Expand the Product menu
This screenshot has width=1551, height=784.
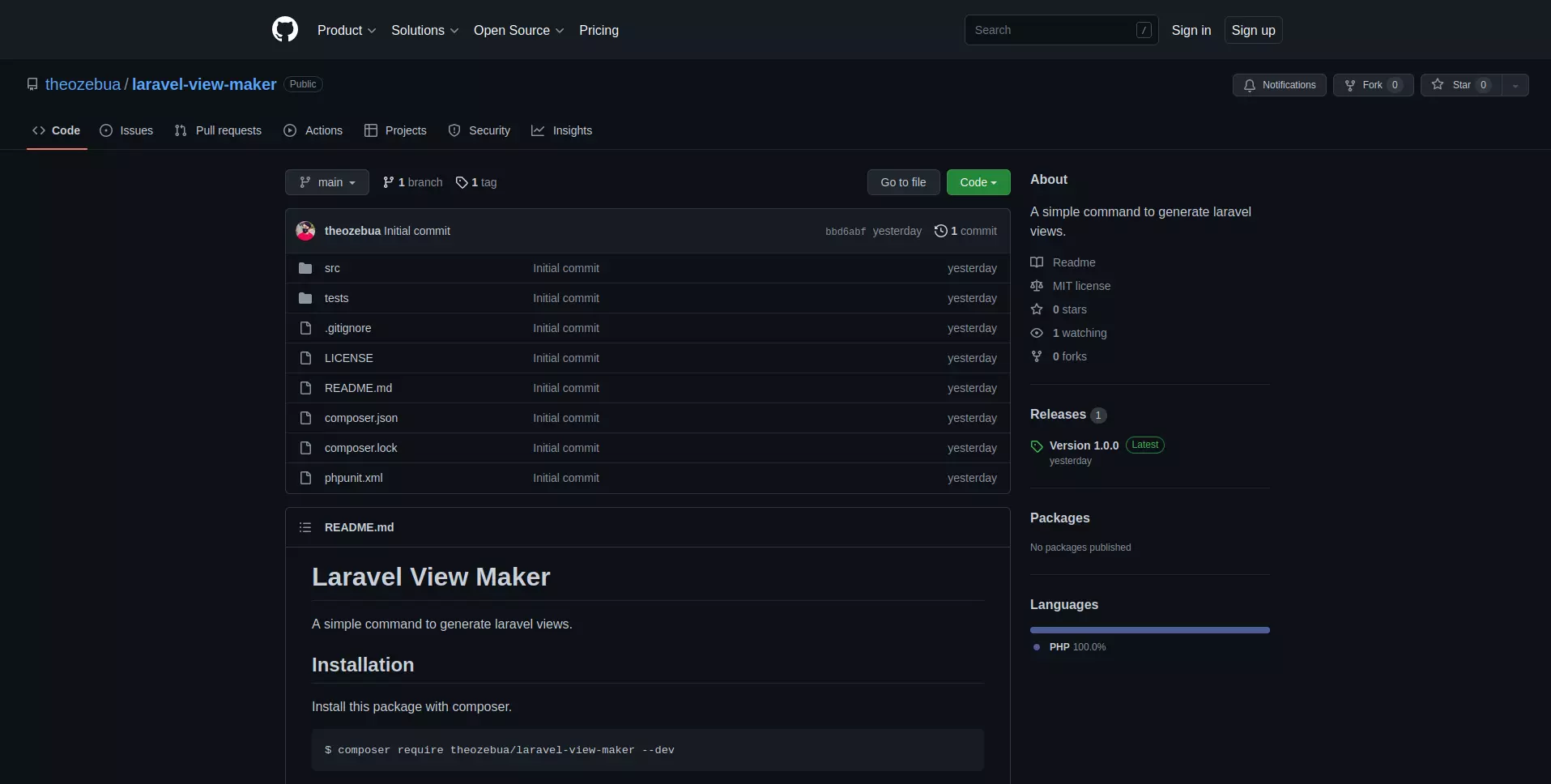(347, 30)
